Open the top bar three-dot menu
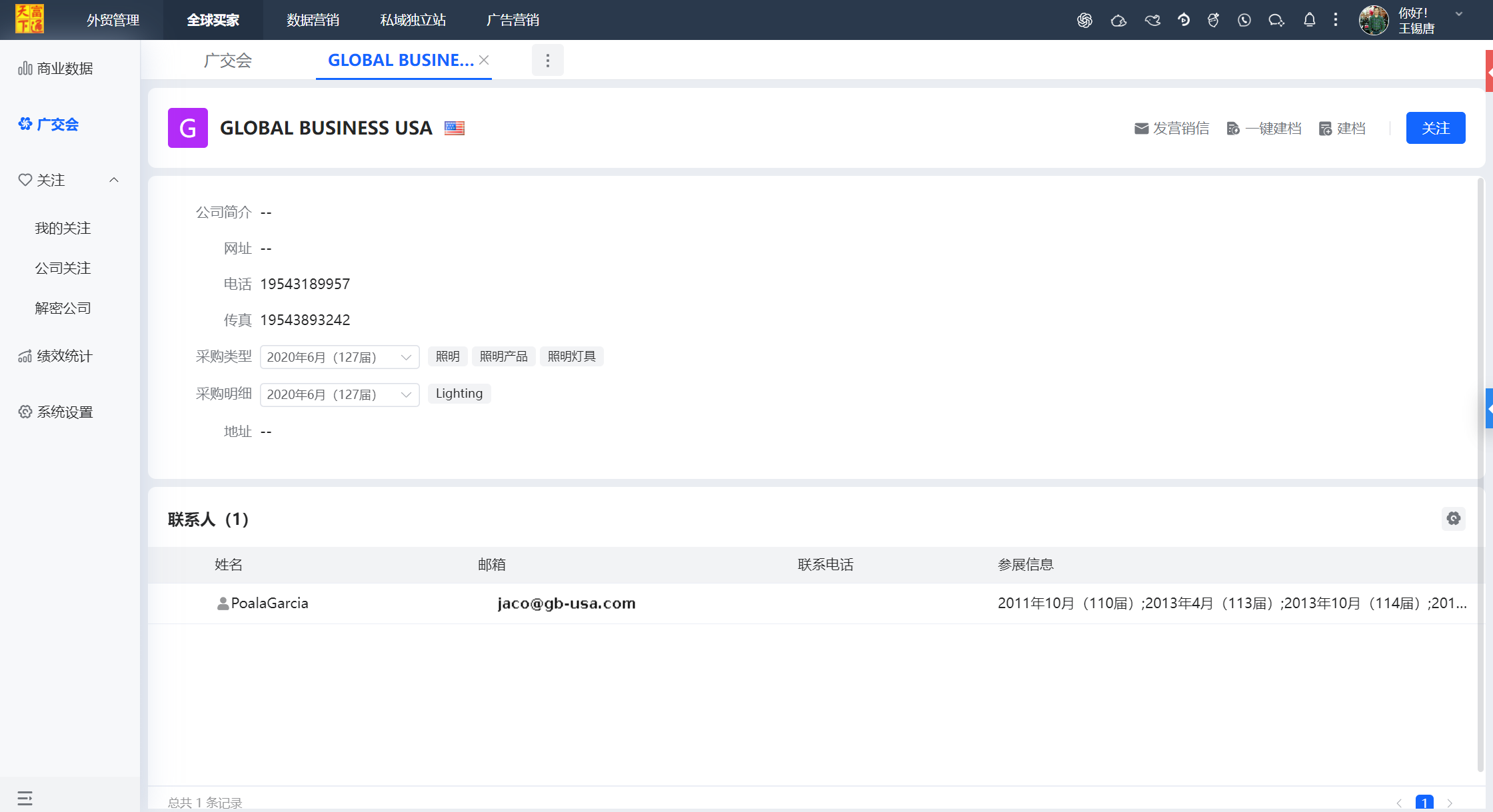This screenshot has height=812, width=1493. click(1336, 20)
